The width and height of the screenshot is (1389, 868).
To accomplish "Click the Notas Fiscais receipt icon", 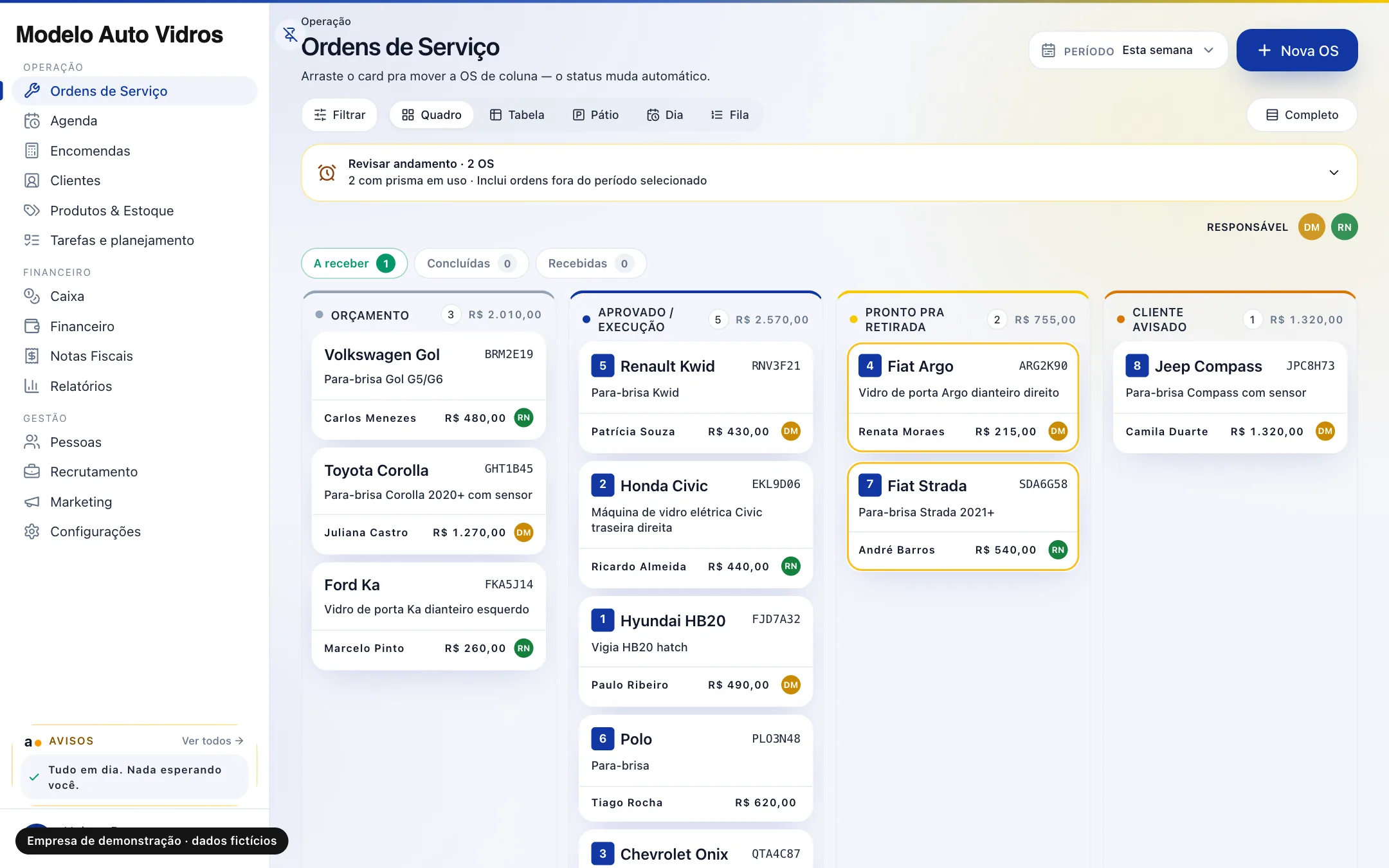I will [32, 356].
